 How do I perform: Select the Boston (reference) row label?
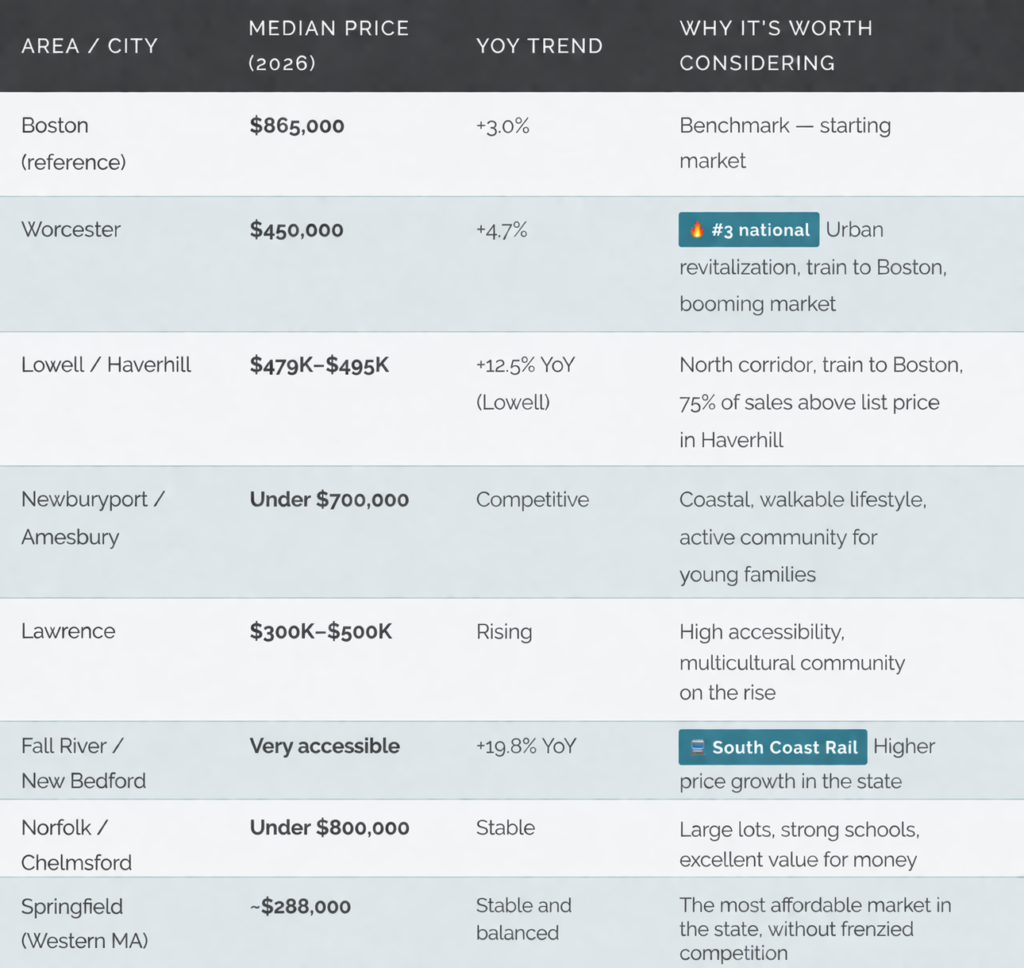pos(73,143)
